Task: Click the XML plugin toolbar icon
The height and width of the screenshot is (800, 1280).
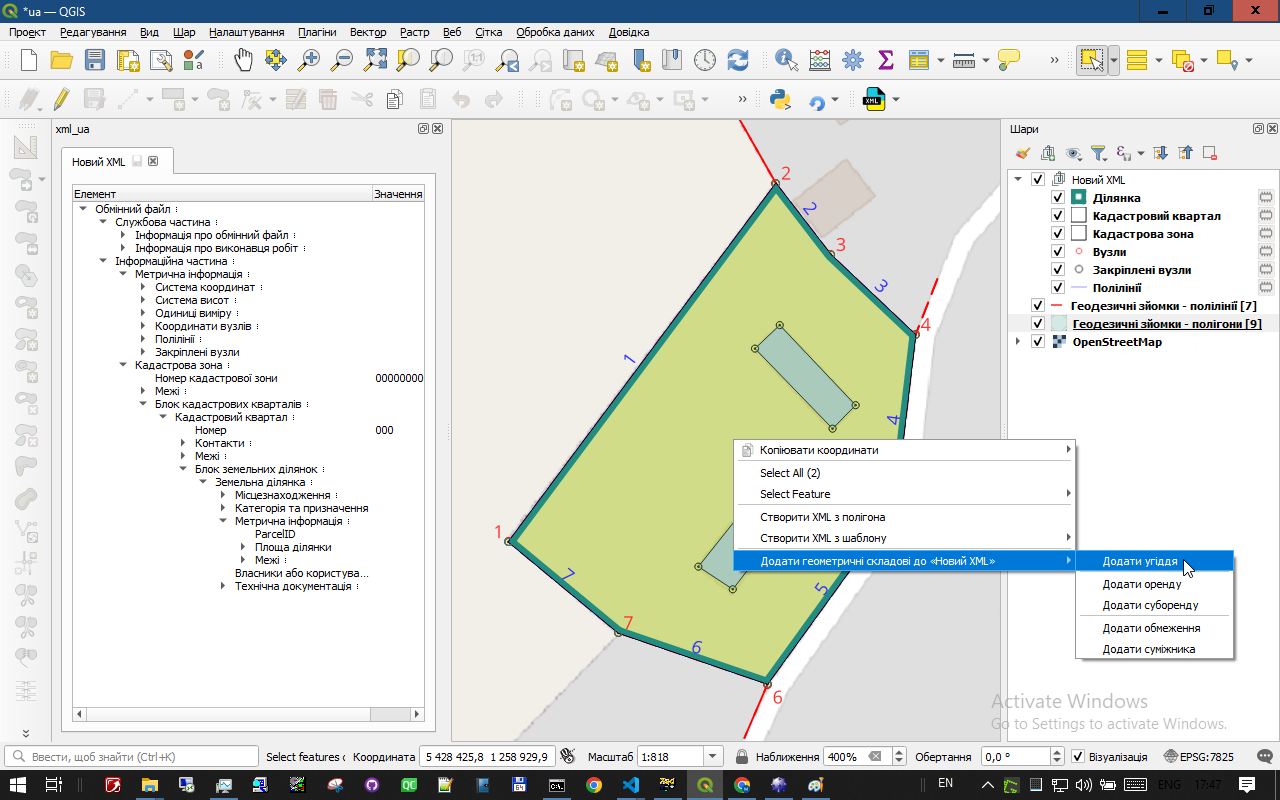Action: [x=874, y=100]
